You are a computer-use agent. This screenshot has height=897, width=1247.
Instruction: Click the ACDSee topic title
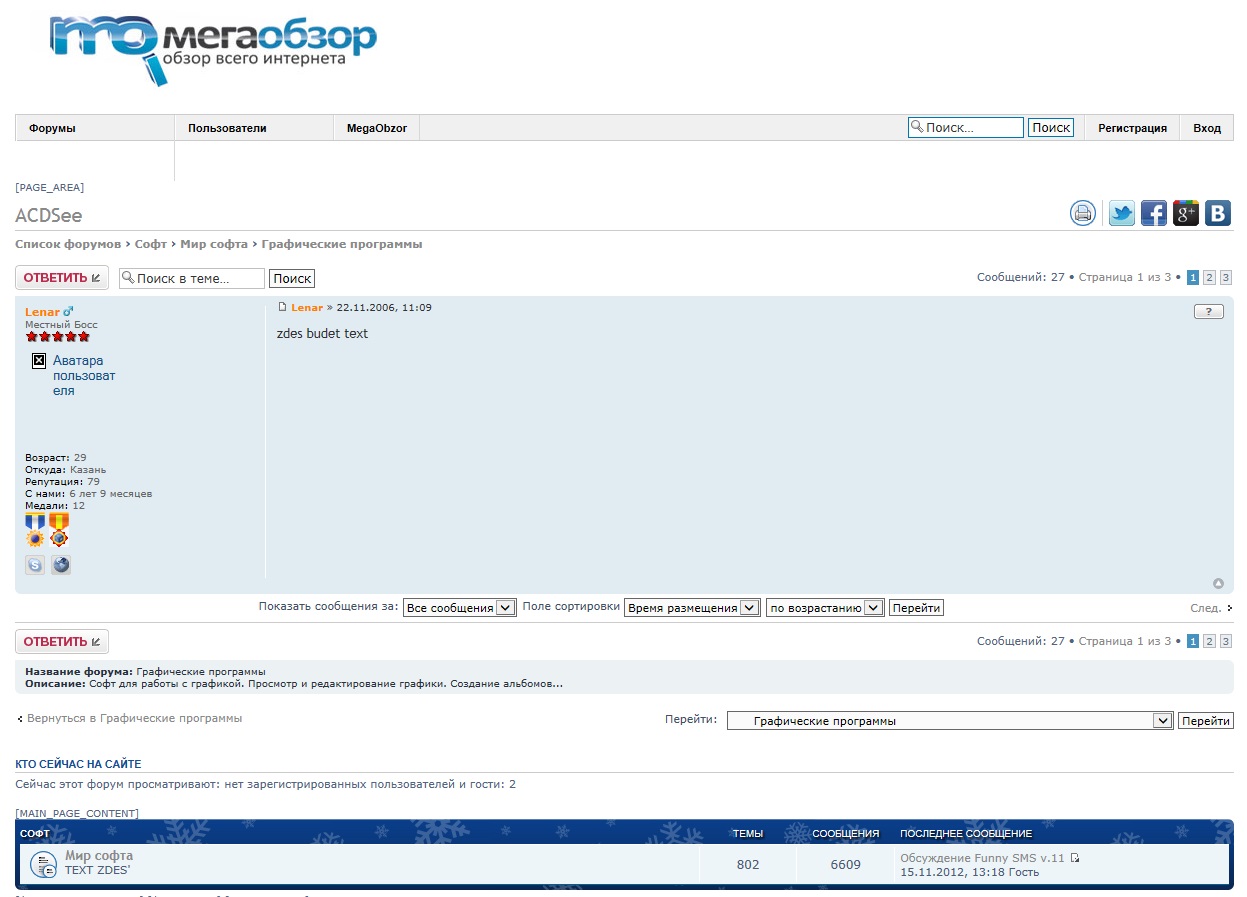[x=49, y=216]
